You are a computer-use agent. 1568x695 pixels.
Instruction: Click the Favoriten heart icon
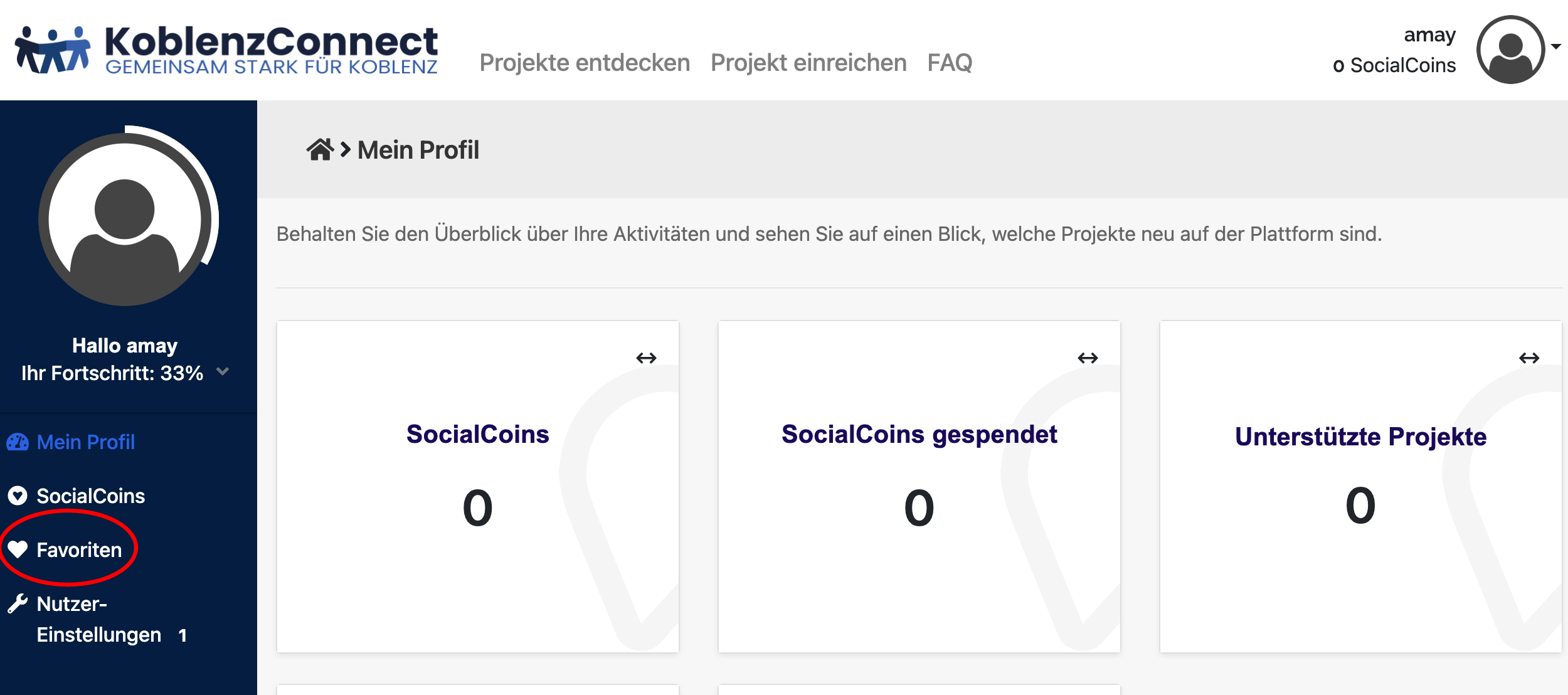[x=18, y=550]
